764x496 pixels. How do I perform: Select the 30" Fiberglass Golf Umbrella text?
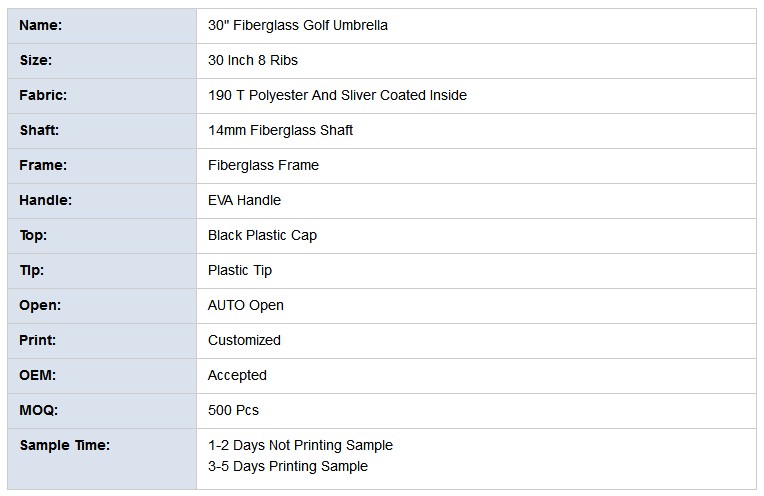298,25
